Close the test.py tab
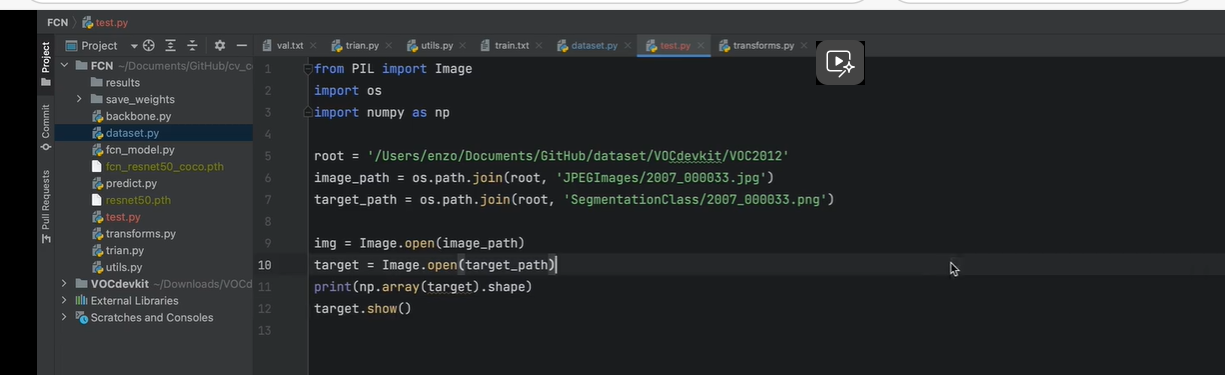 click(700, 46)
